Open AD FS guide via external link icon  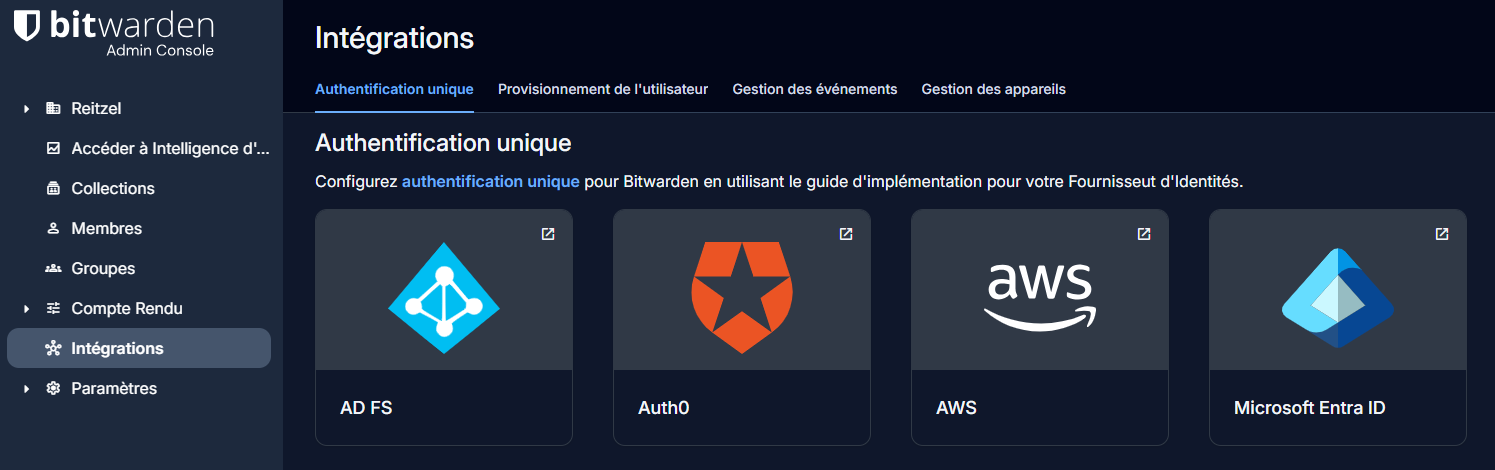[x=548, y=234]
